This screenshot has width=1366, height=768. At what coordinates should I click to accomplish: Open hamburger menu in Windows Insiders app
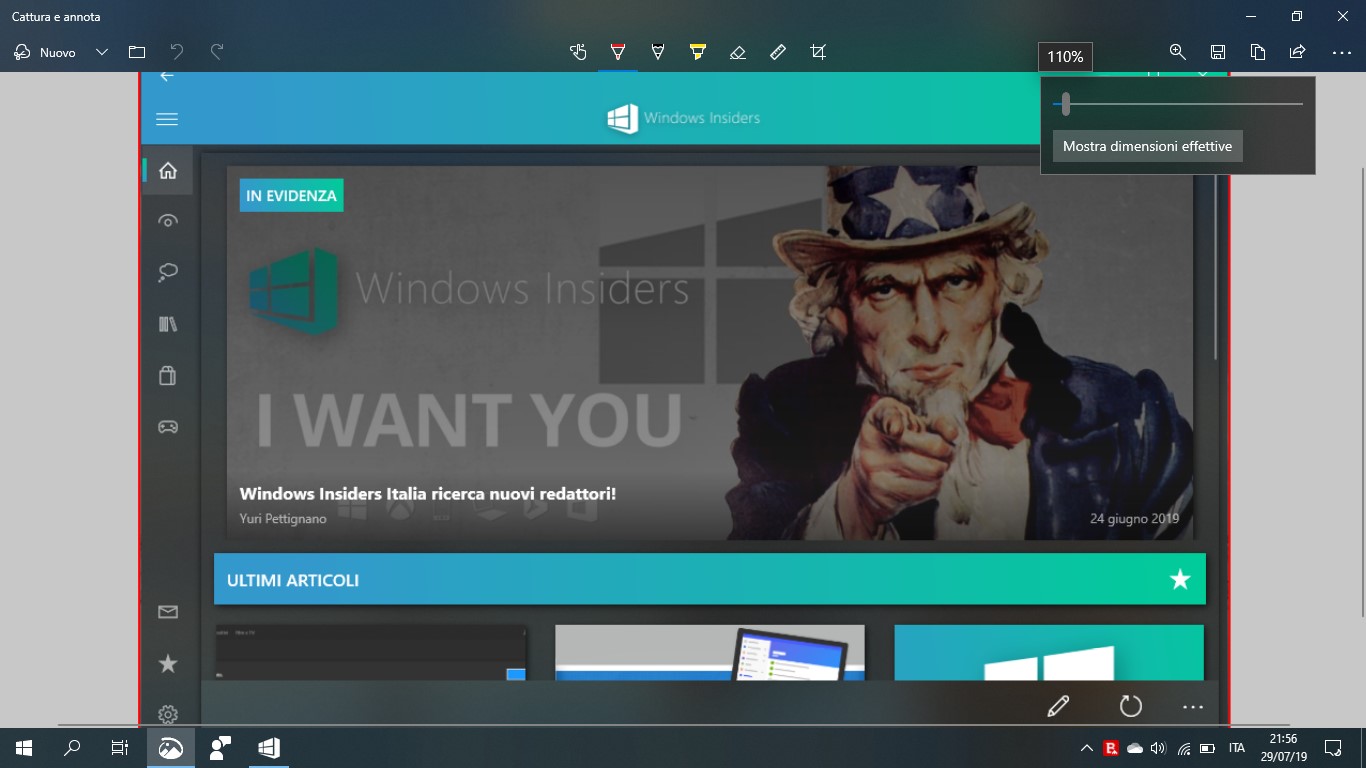point(167,119)
